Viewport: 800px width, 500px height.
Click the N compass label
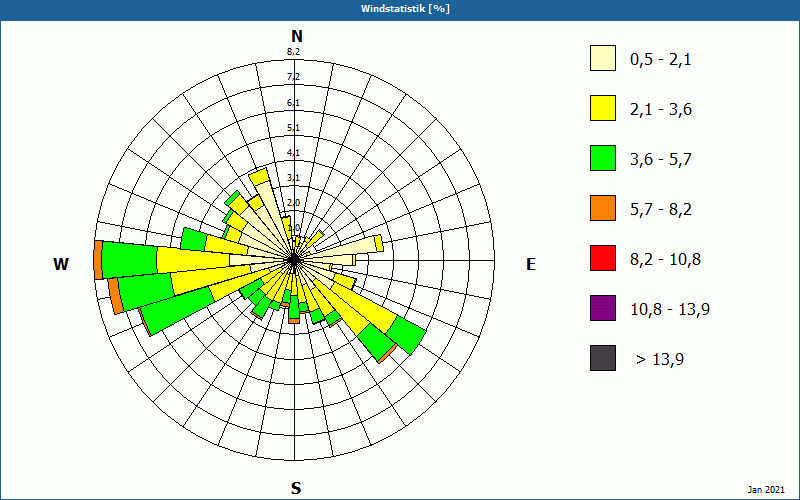point(297,36)
